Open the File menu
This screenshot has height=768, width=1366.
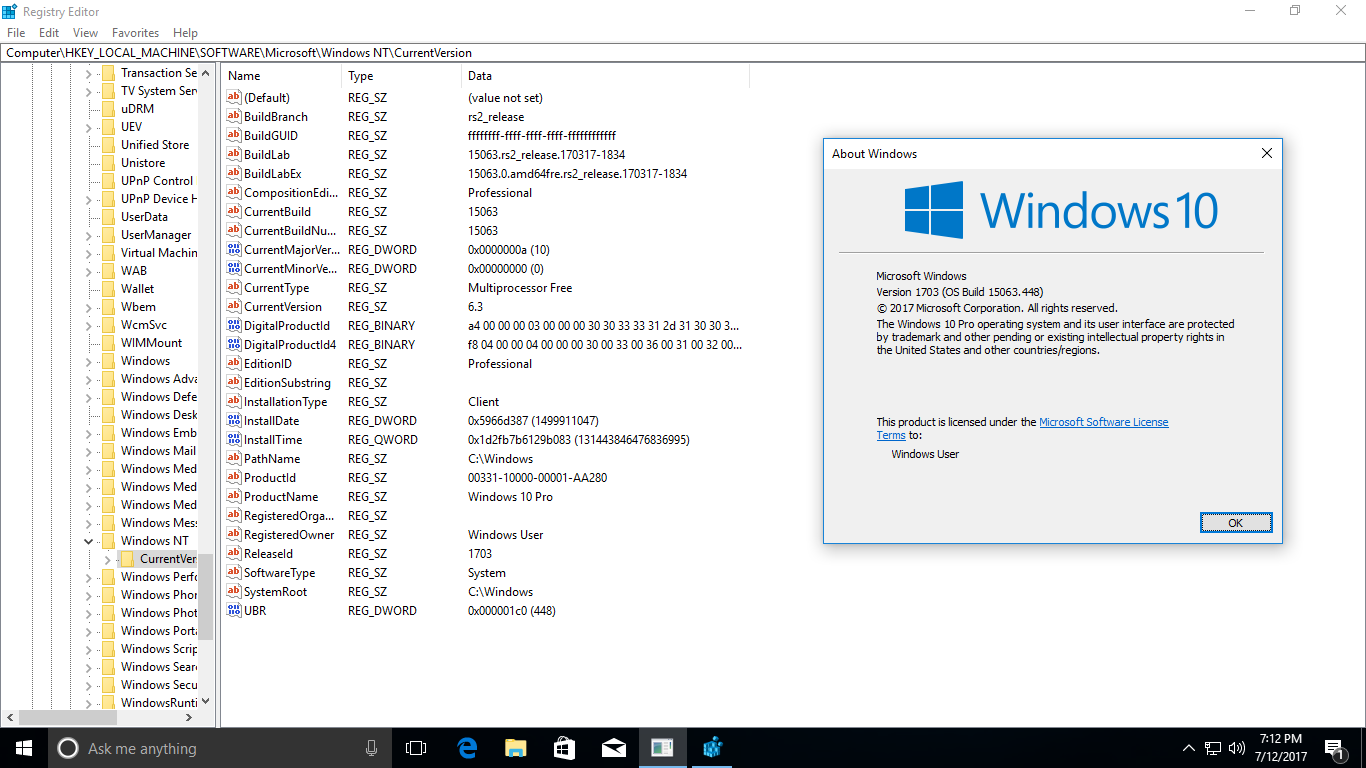(16, 33)
